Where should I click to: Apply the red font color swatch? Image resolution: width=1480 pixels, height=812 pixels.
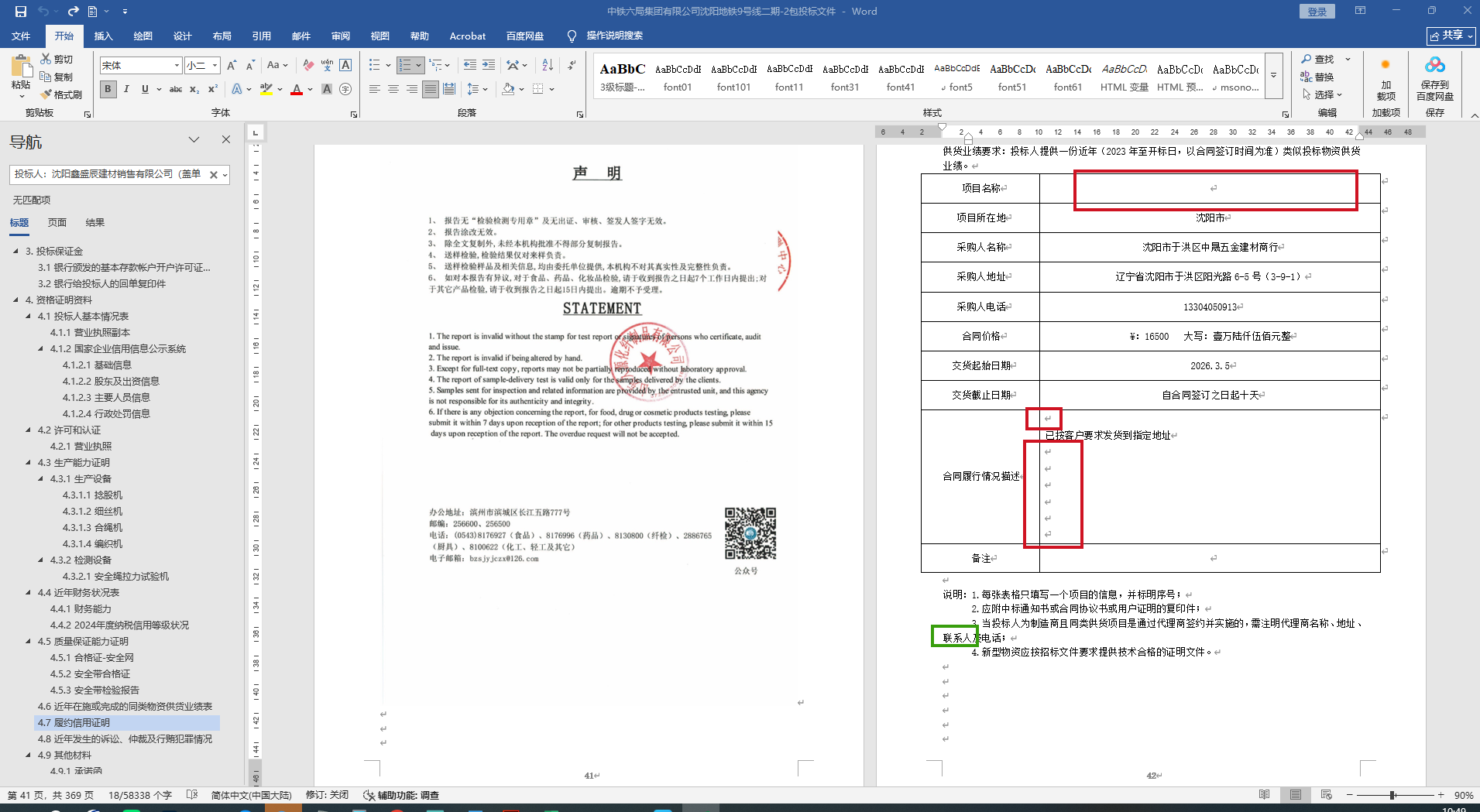coord(297,90)
